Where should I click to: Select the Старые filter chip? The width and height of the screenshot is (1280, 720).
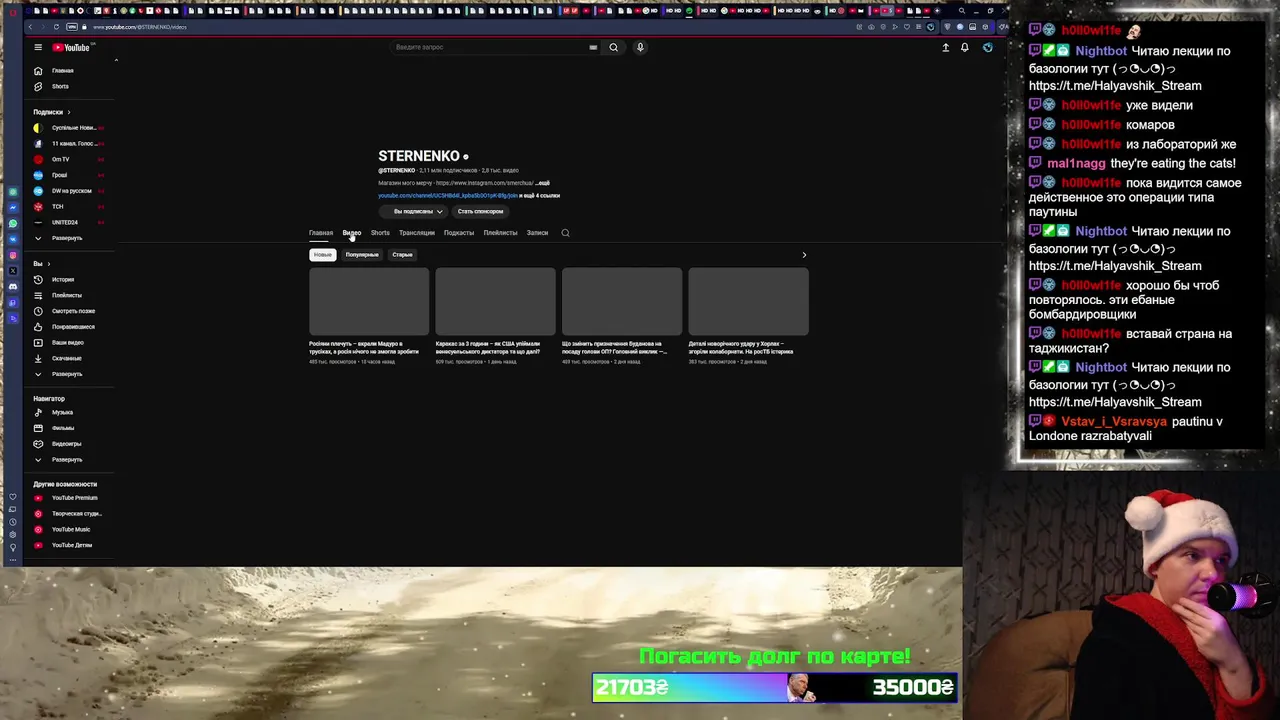402,255
